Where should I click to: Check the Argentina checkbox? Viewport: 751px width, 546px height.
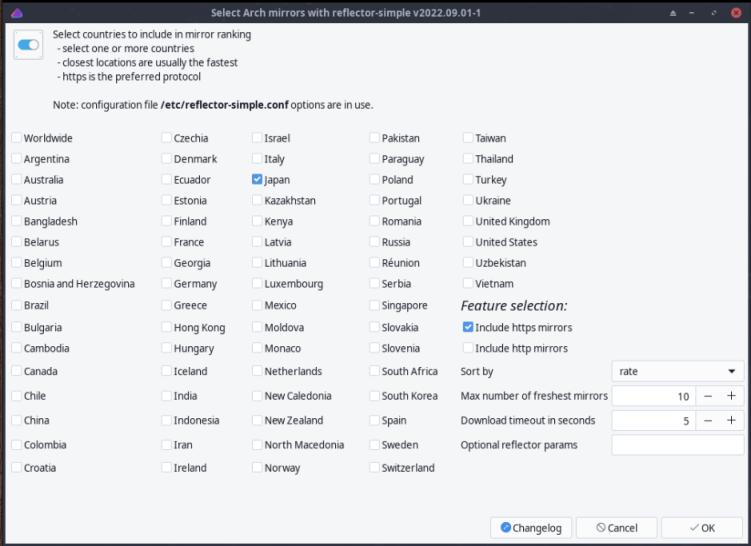point(16,159)
